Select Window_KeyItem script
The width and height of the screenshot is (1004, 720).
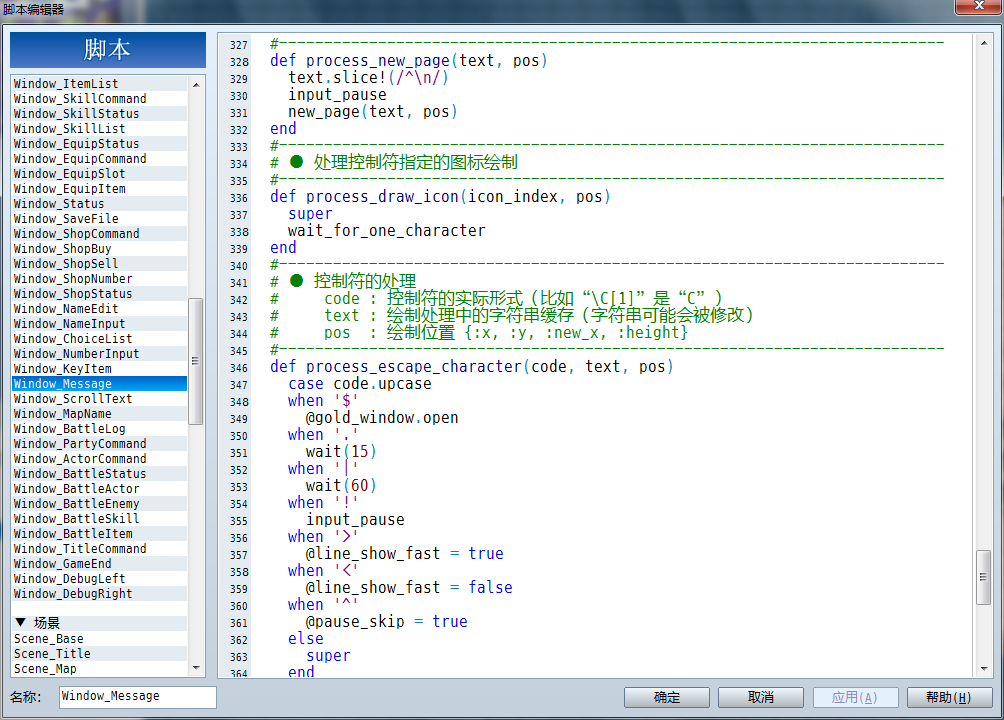point(100,369)
